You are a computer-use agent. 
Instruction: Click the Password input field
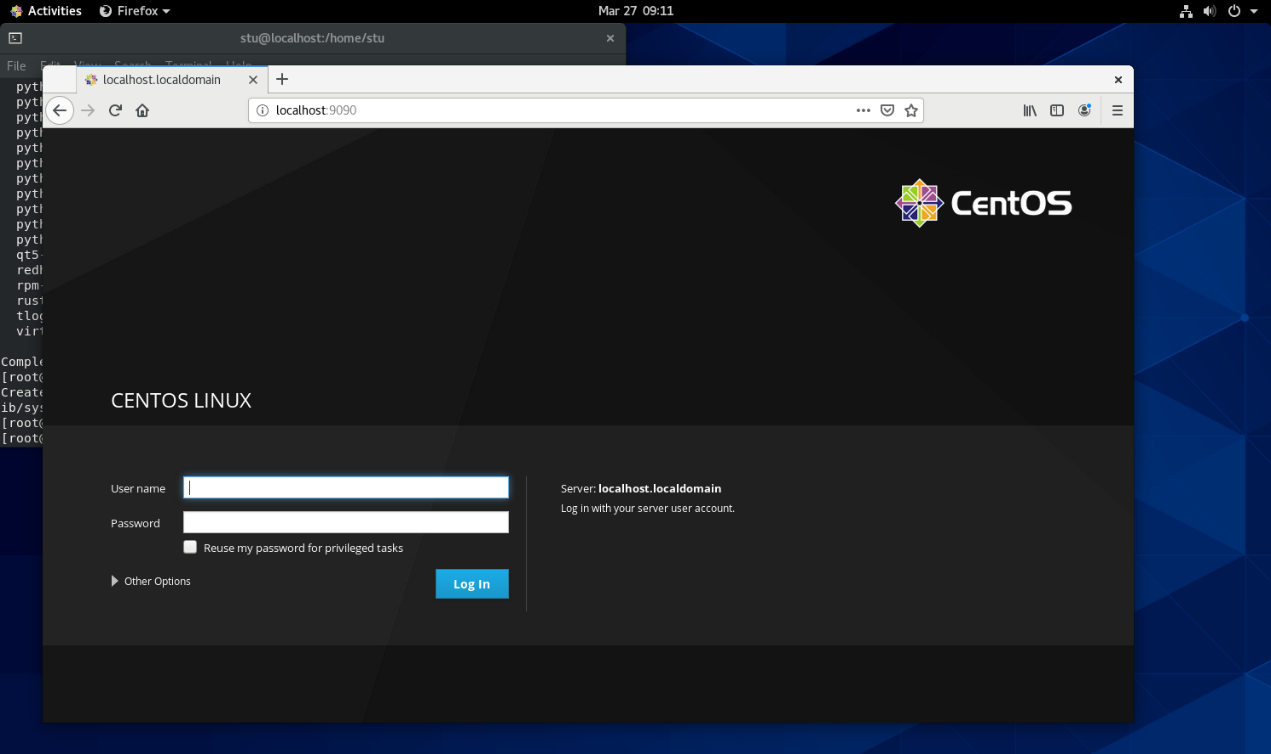point(346,523)
